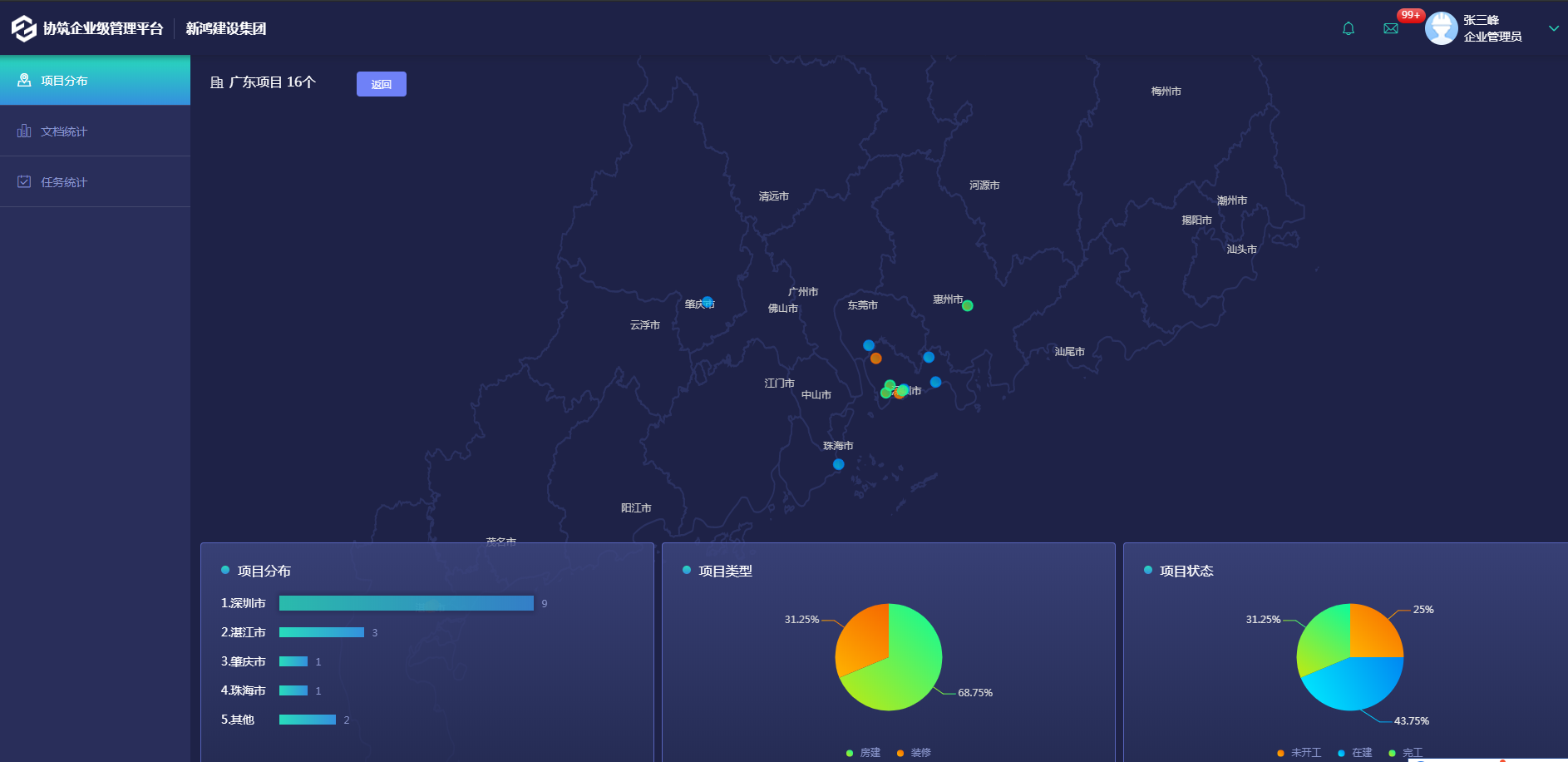The image size is (1568, 762).
Task: Switch to the 项目分布 sidebar tab
Action: click(x=95, y=81)
